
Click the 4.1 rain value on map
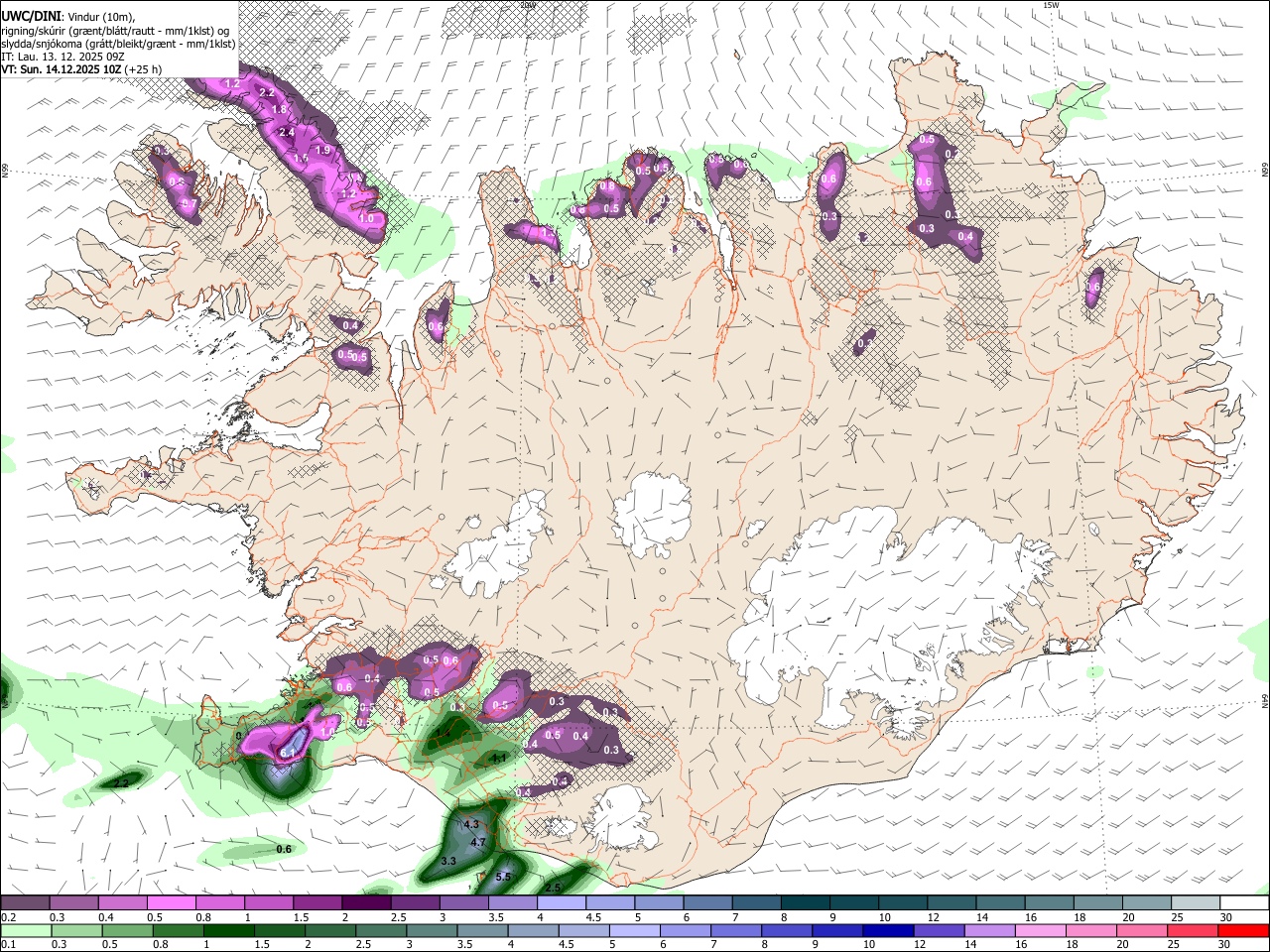(x=499, y=758)
